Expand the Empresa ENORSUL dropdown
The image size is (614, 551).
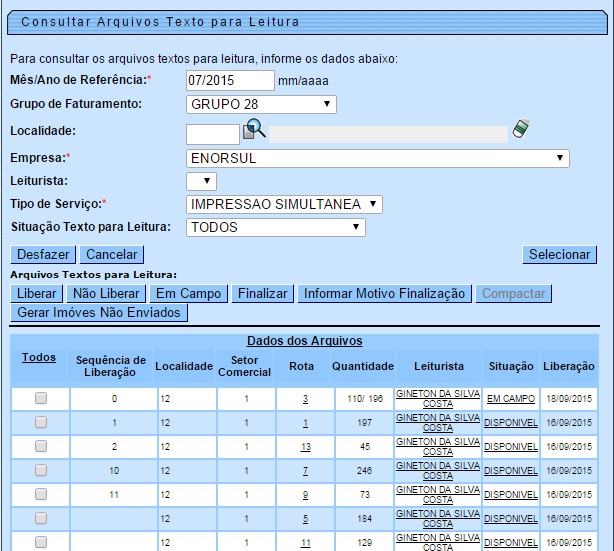[377, 158]
